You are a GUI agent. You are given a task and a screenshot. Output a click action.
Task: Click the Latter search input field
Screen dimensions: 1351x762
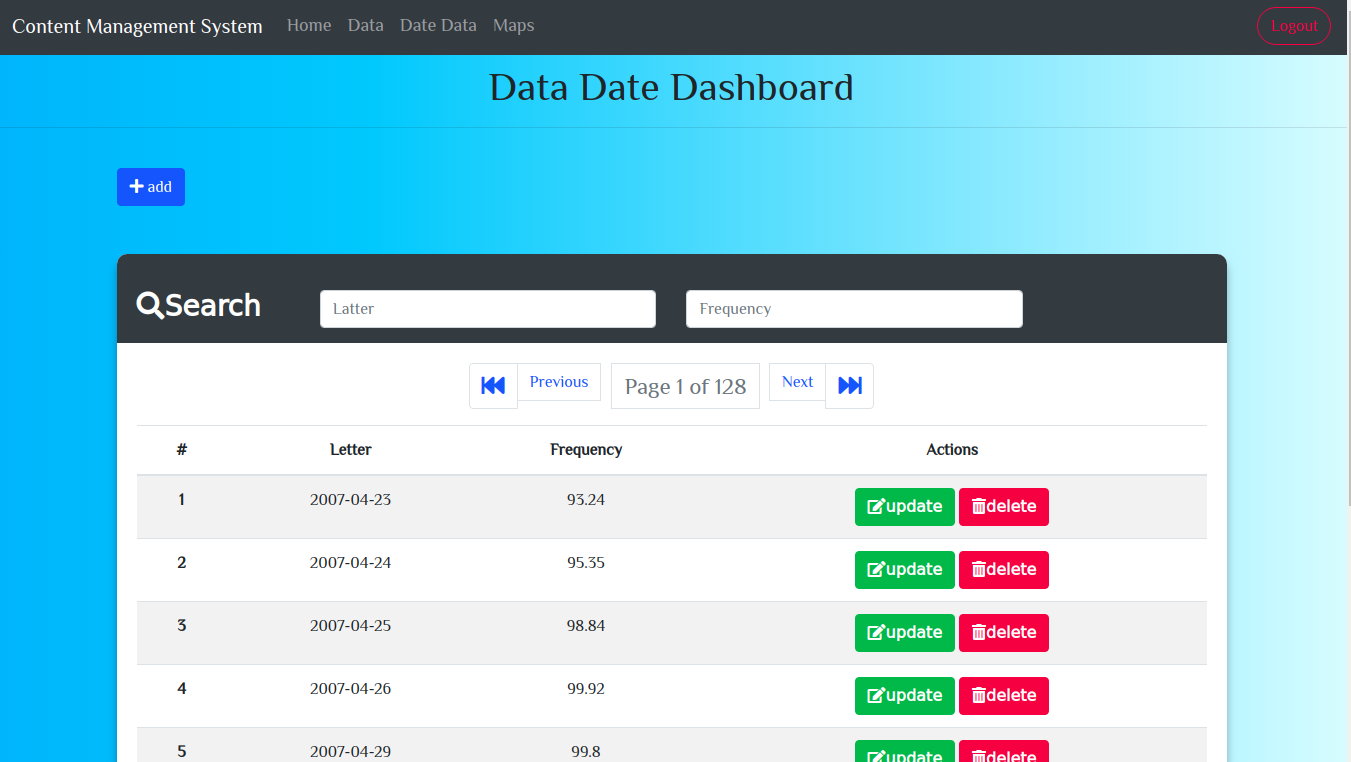(x=487, y=309)
